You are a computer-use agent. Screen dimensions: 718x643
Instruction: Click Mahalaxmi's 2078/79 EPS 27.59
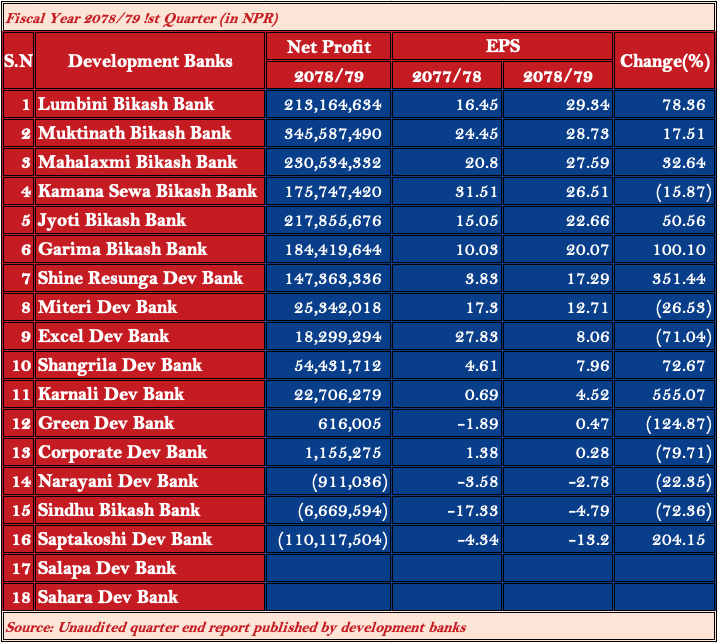tap(558, 162)
